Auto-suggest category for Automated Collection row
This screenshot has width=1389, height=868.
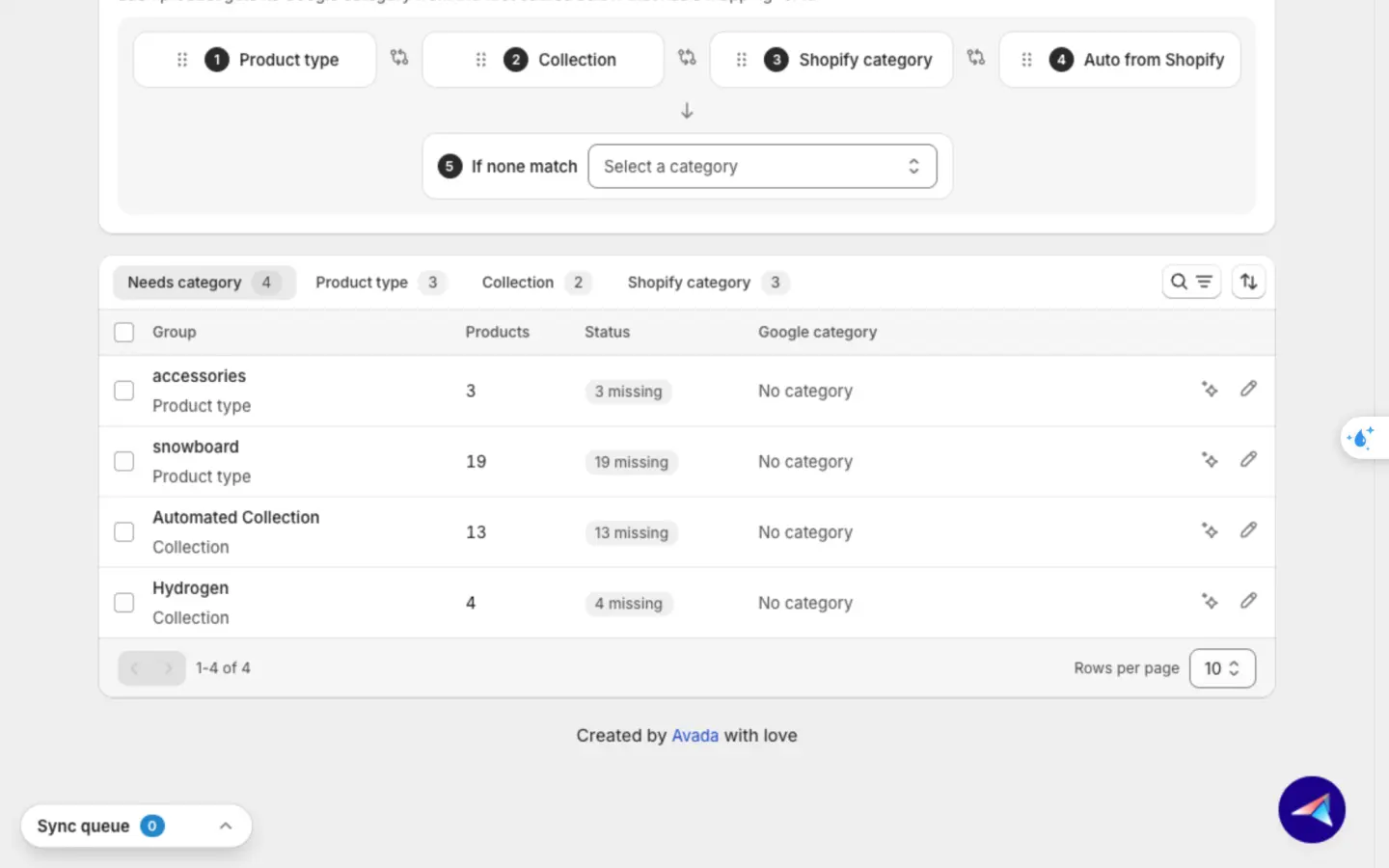click(1210, 530)
